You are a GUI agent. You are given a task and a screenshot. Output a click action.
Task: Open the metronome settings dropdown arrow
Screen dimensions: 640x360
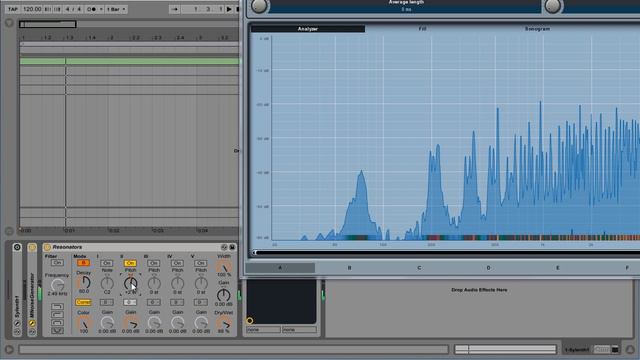tap(101, 9)
